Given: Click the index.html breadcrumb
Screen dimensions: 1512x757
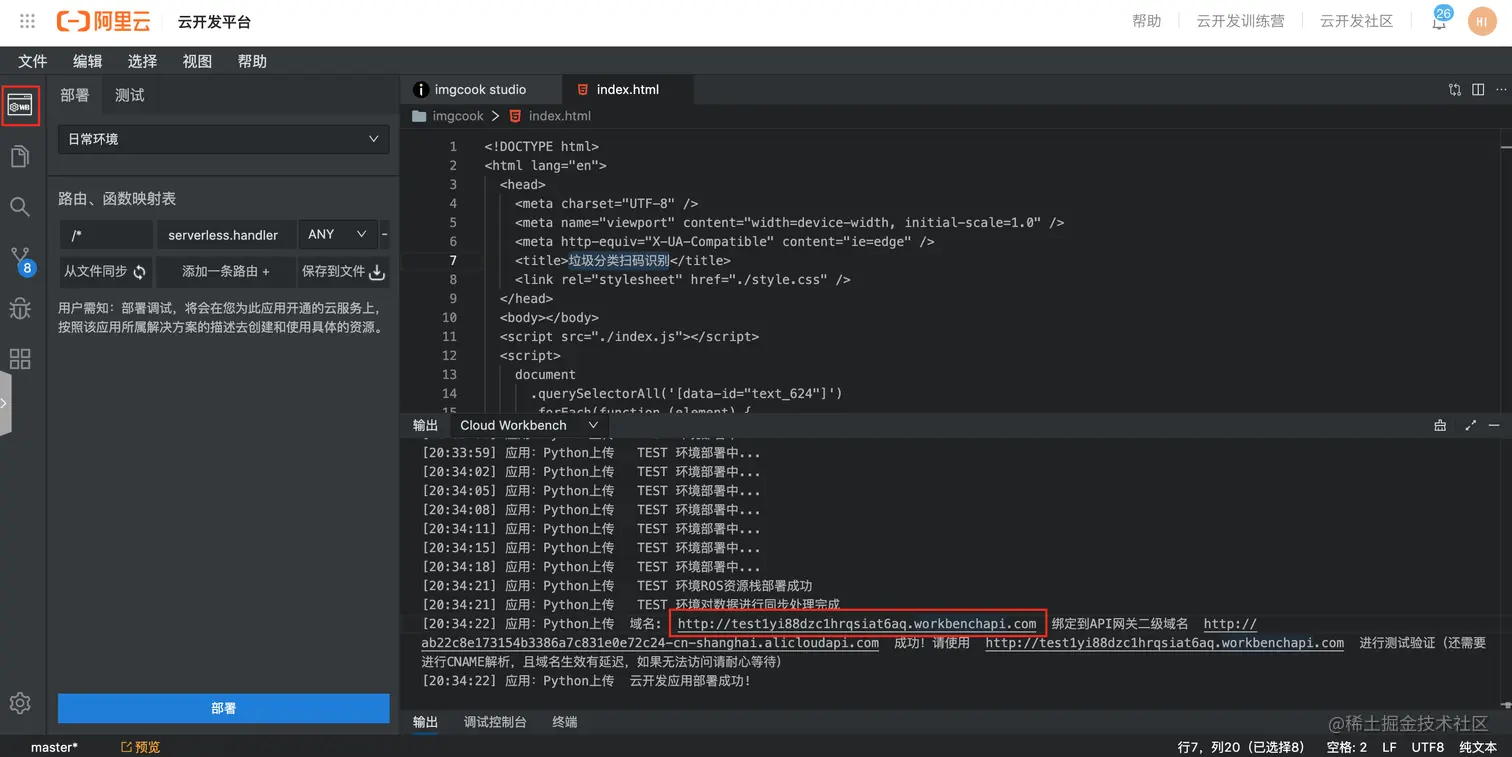Looking at the screenshot, I should pos(560,116).
